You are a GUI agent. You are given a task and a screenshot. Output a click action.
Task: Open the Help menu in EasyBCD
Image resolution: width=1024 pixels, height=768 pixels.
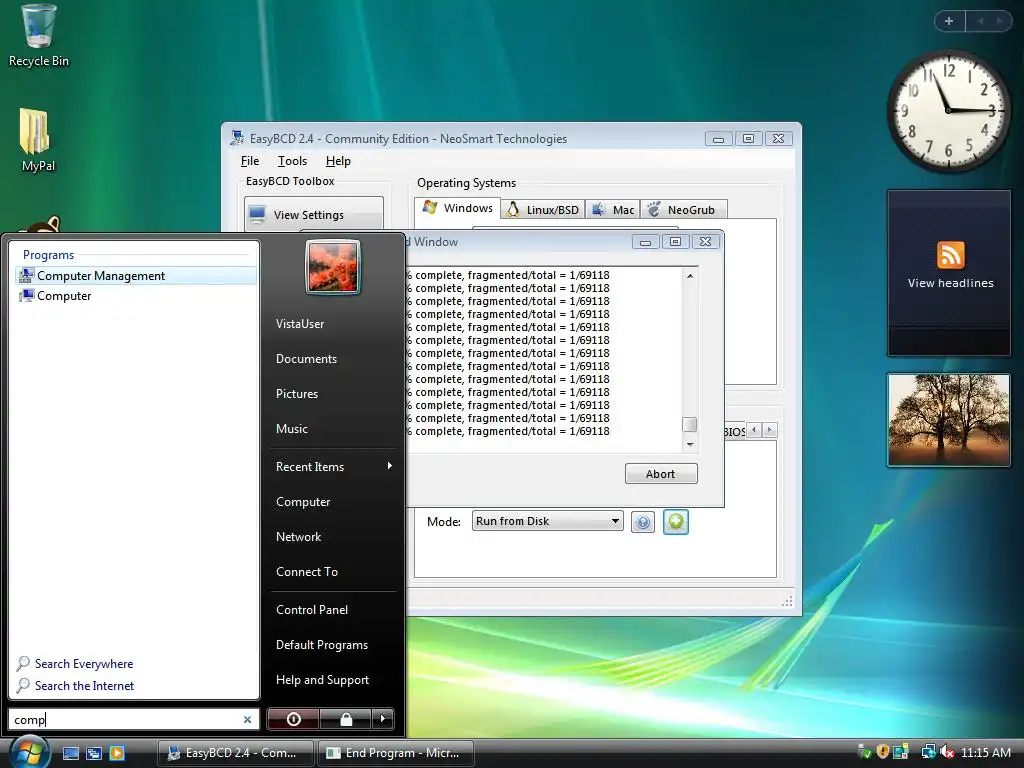(x=338, y=161)
